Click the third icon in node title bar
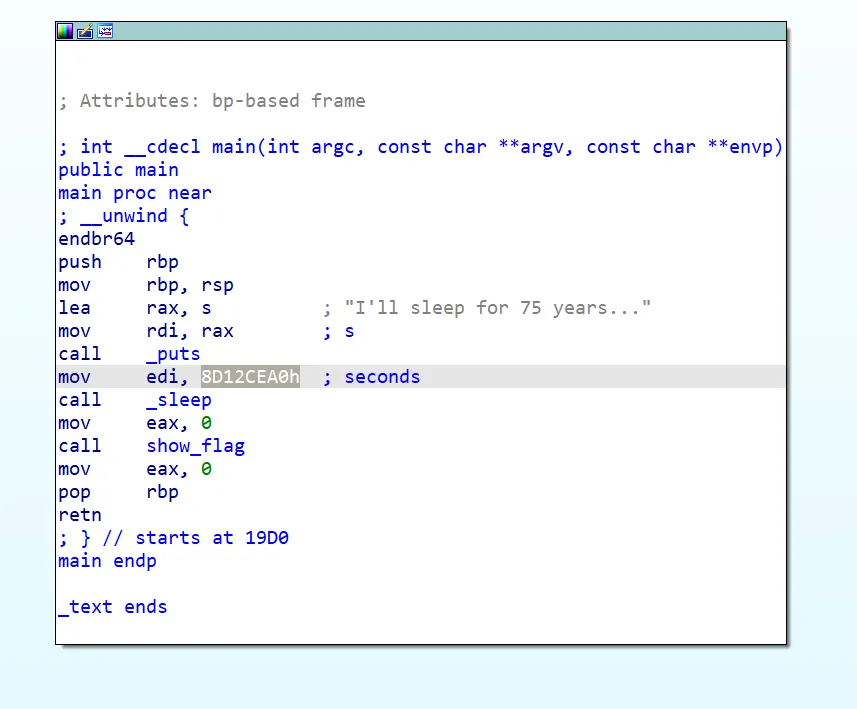857x709 pixels. (x=105, y=31)
